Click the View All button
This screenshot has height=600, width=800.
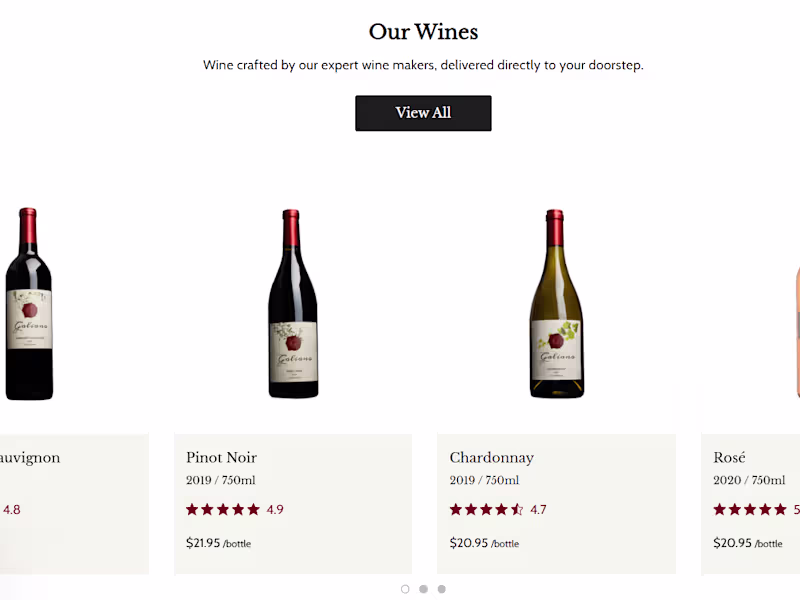(x=423, y=113)
